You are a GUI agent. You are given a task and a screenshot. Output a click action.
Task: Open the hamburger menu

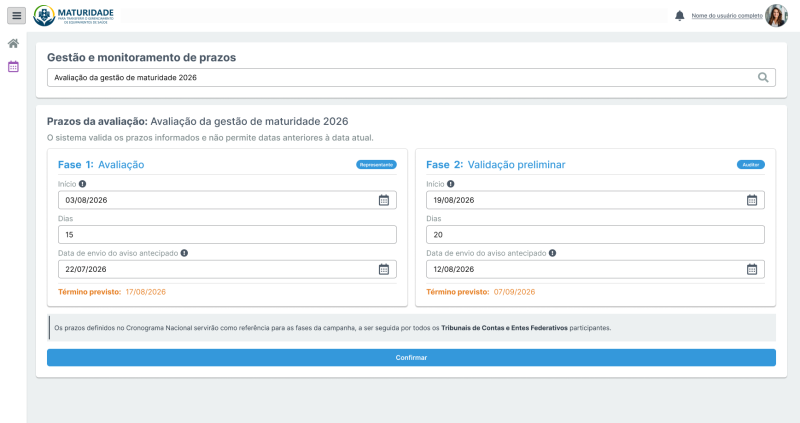(16, 15)
